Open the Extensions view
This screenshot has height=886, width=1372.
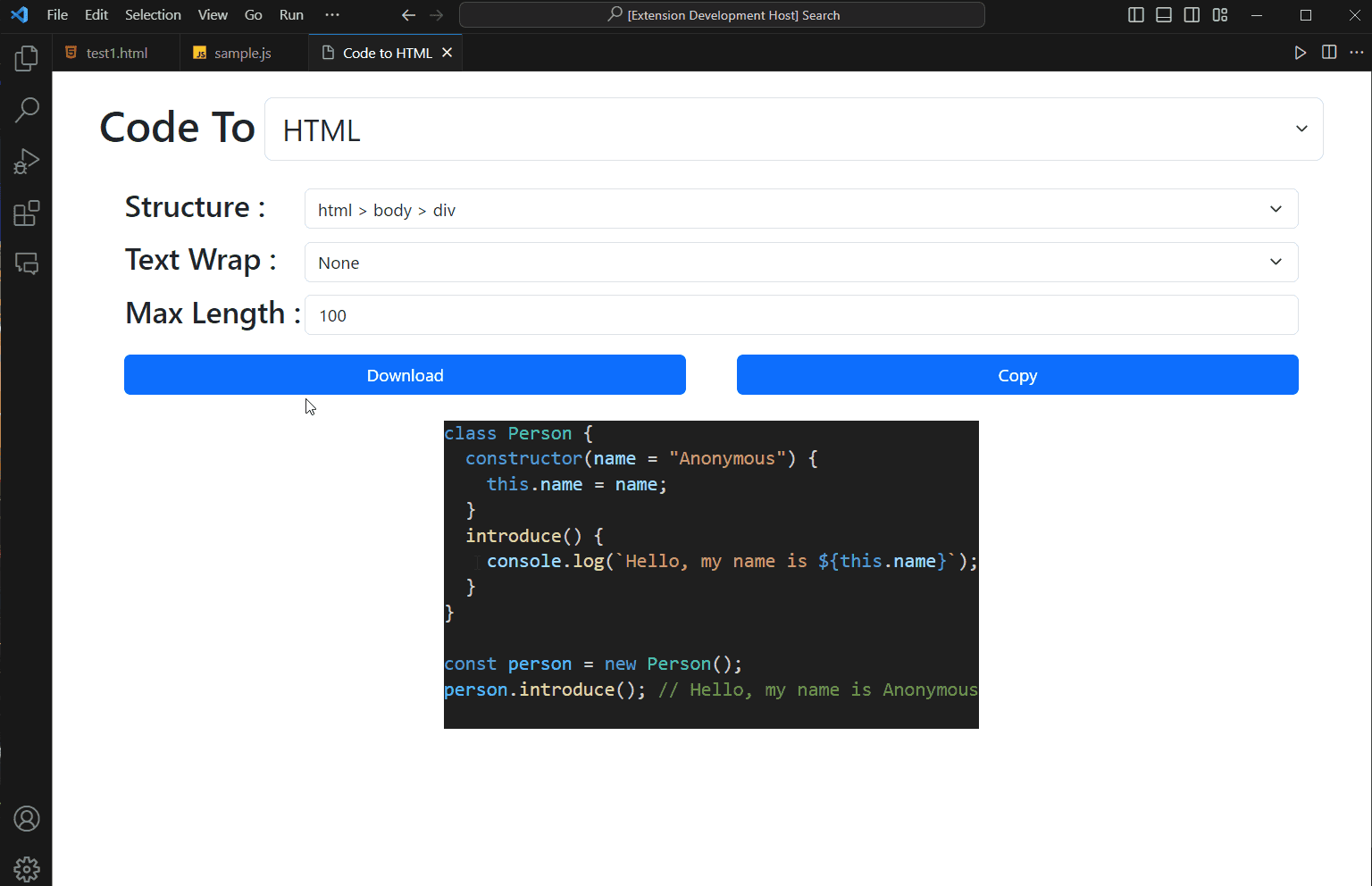coord(27,213)
